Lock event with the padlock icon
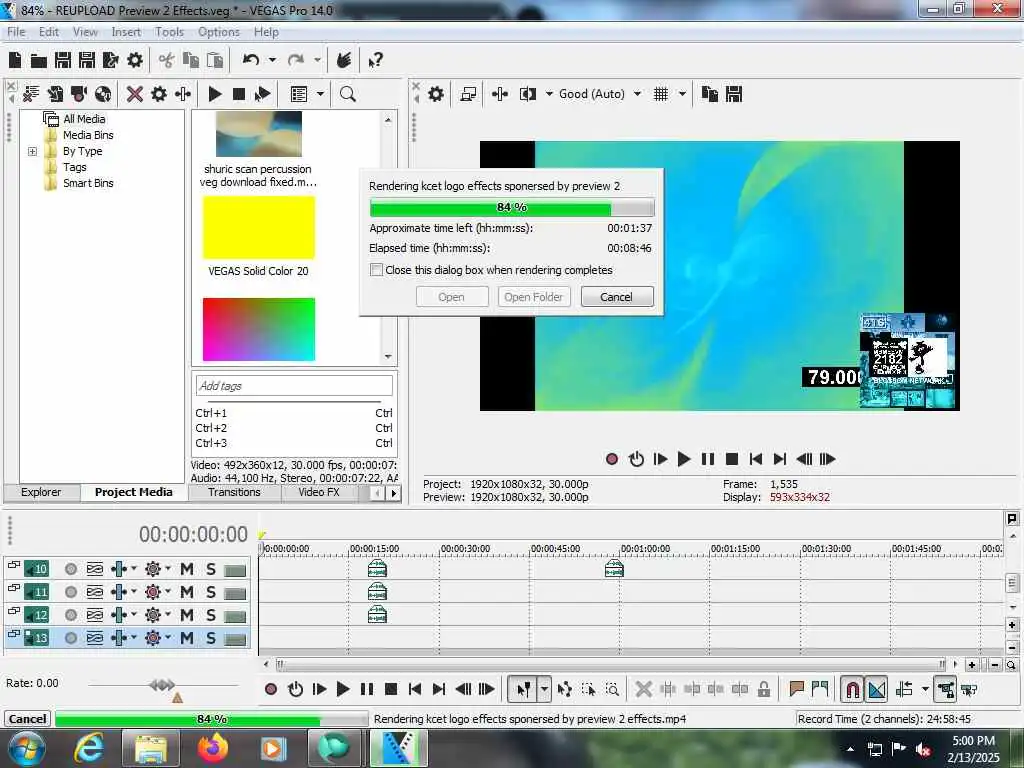 pos(763,689)
